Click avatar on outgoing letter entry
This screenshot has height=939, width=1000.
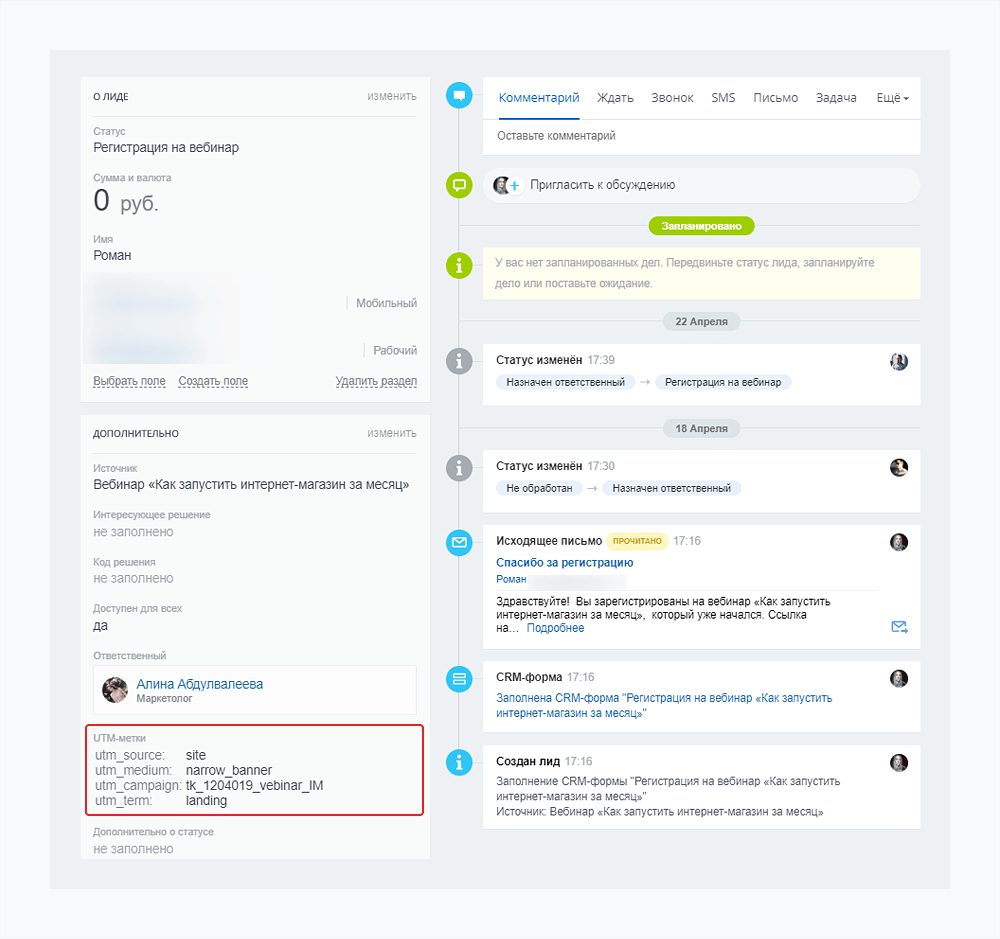click(x=899, y=542)
